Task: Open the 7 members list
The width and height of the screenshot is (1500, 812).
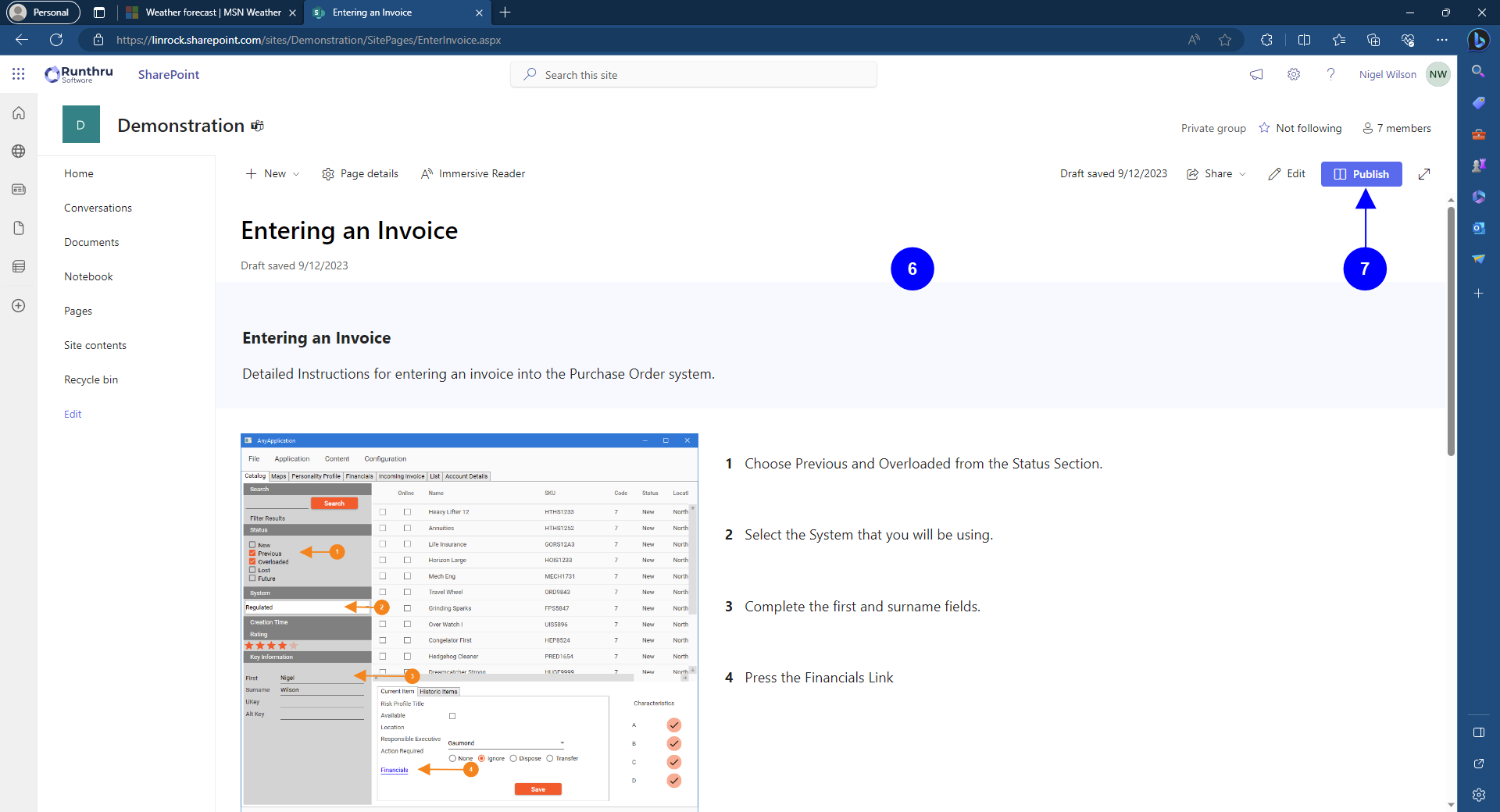Action: 1397,128
